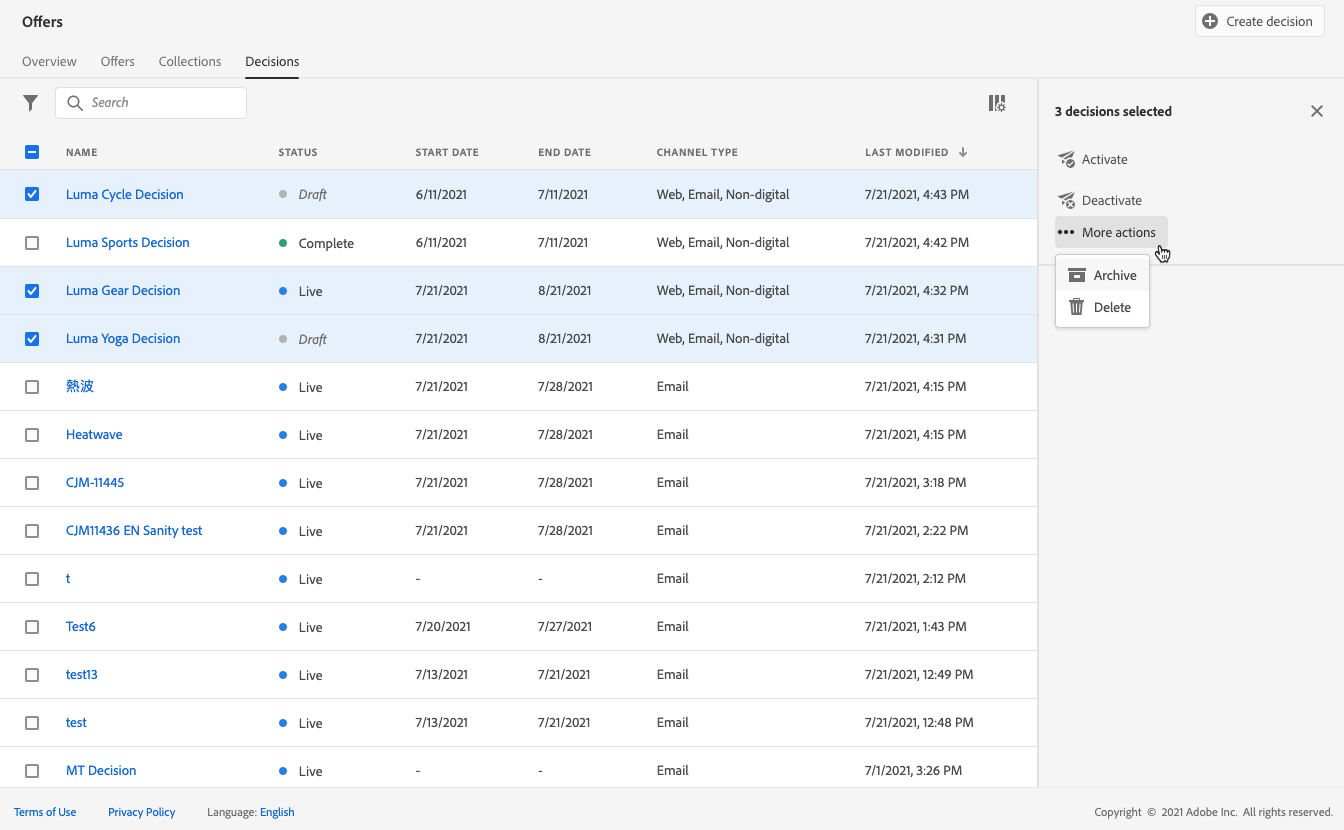
Task: Click the Archive box icon
Action: [x=1077, y=276]
